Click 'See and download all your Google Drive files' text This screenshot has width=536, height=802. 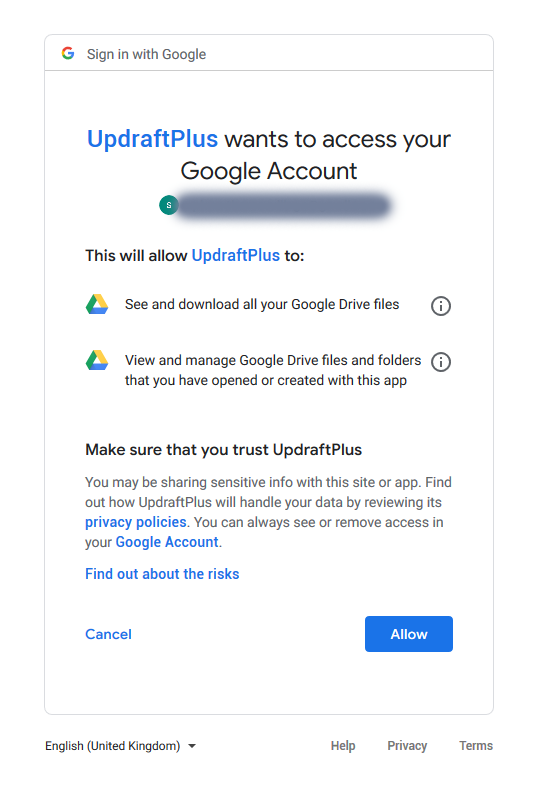(262, 304)
